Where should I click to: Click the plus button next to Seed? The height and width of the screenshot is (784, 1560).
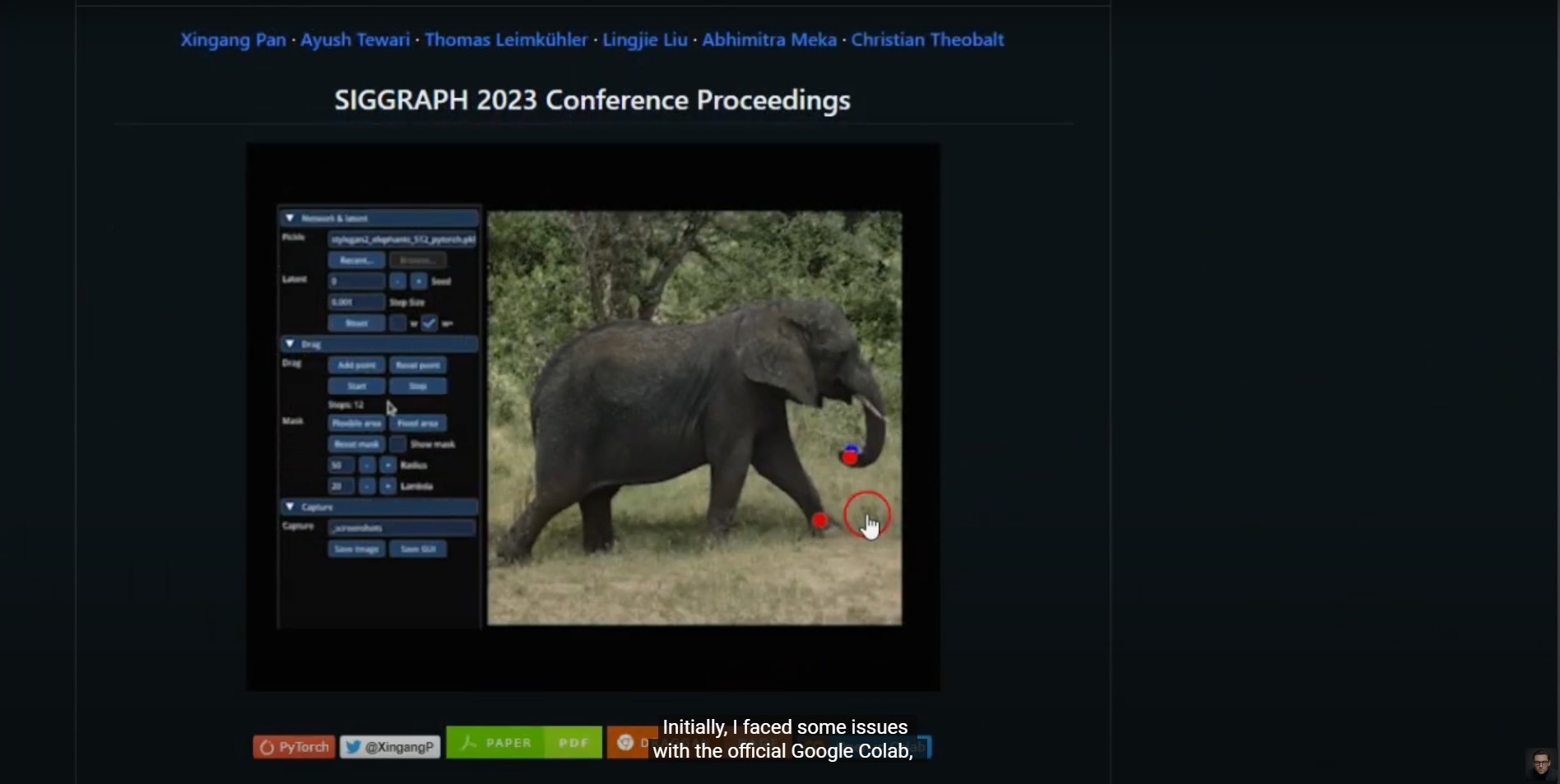(419, 281)
